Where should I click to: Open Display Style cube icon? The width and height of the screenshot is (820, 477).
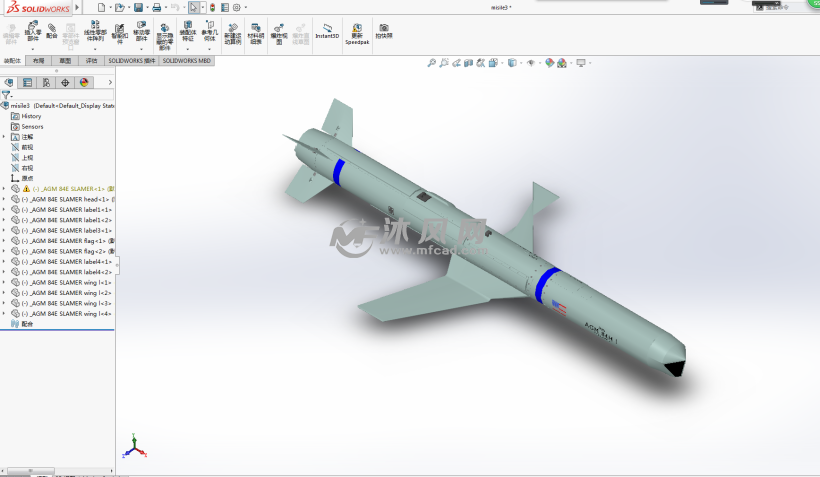(512, 63)
